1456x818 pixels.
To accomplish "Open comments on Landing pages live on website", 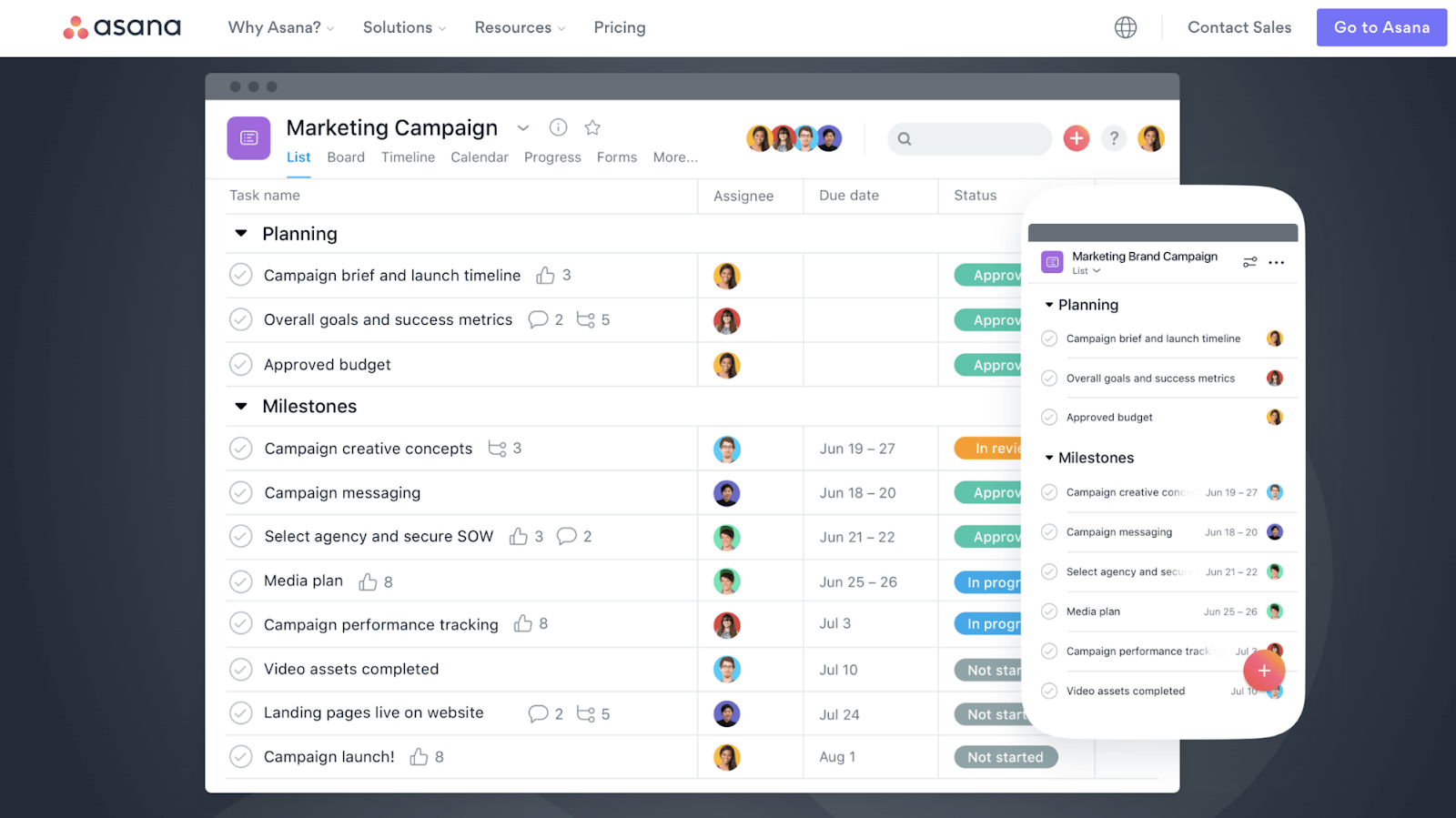I will [538, 714].
